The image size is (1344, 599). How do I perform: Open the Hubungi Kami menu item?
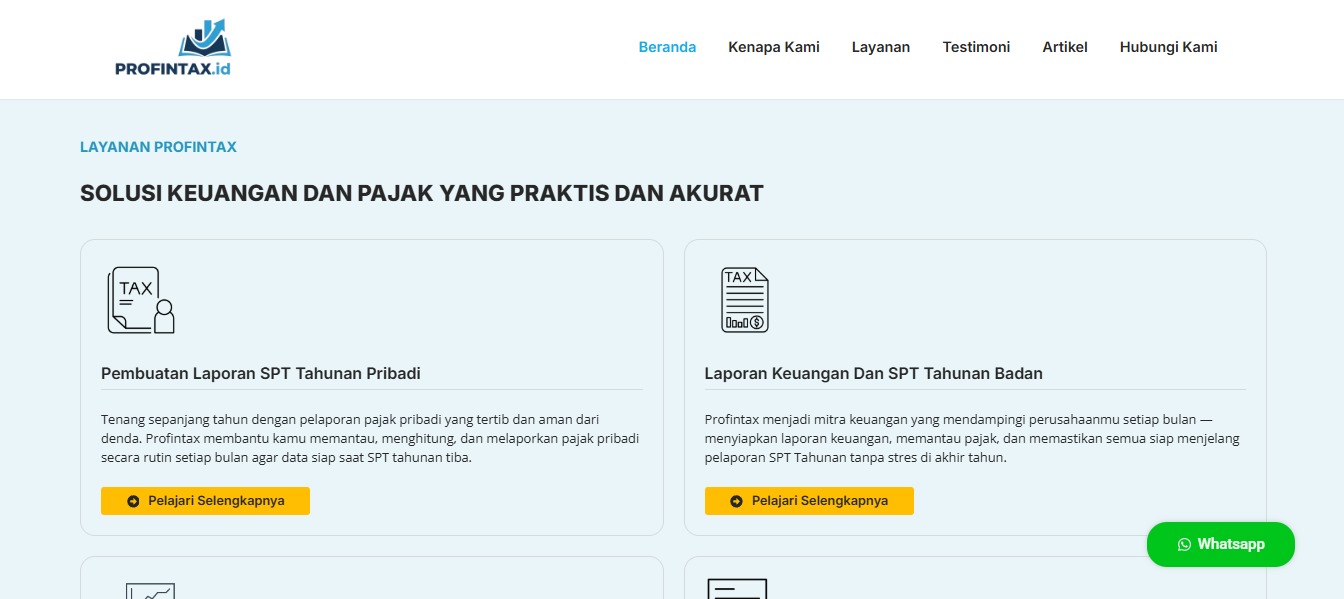[x=1168, y=47]
